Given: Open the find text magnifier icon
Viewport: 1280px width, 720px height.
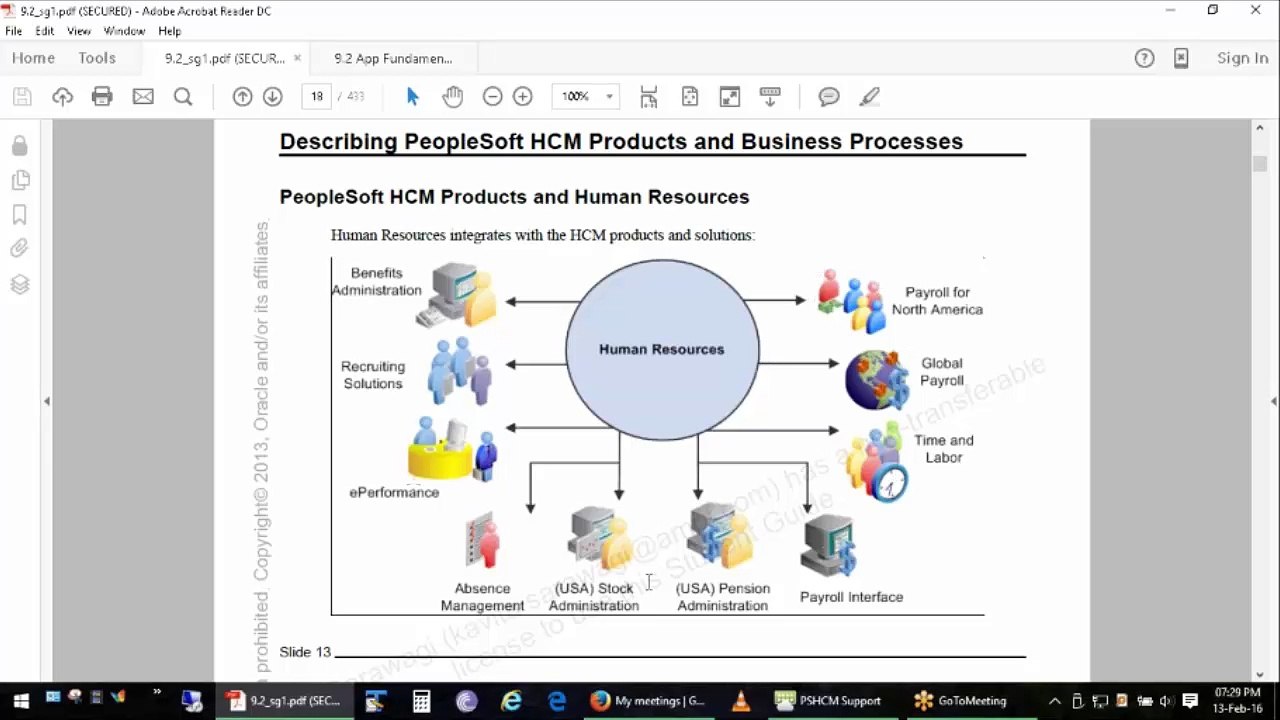Looking at the screenshot, I should coord(183,97).
